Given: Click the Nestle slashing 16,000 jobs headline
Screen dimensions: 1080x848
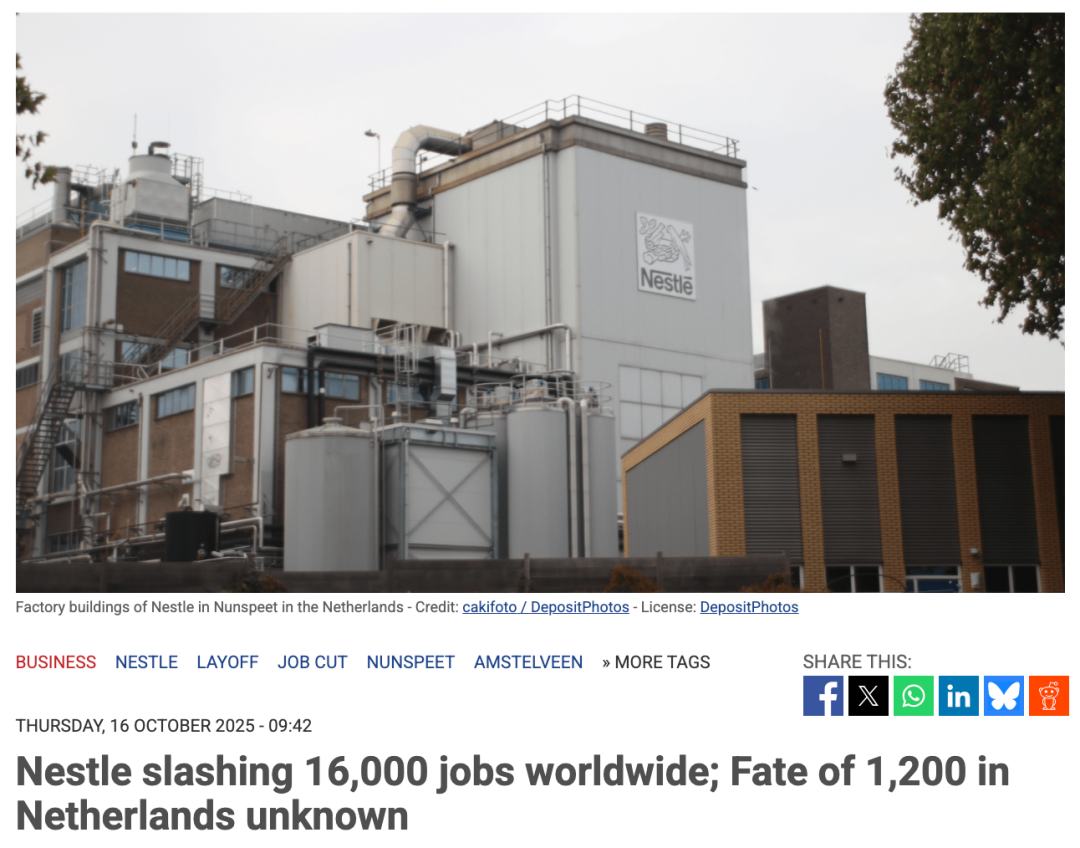Looking at the screenshot, I should [x=512, y=793].
